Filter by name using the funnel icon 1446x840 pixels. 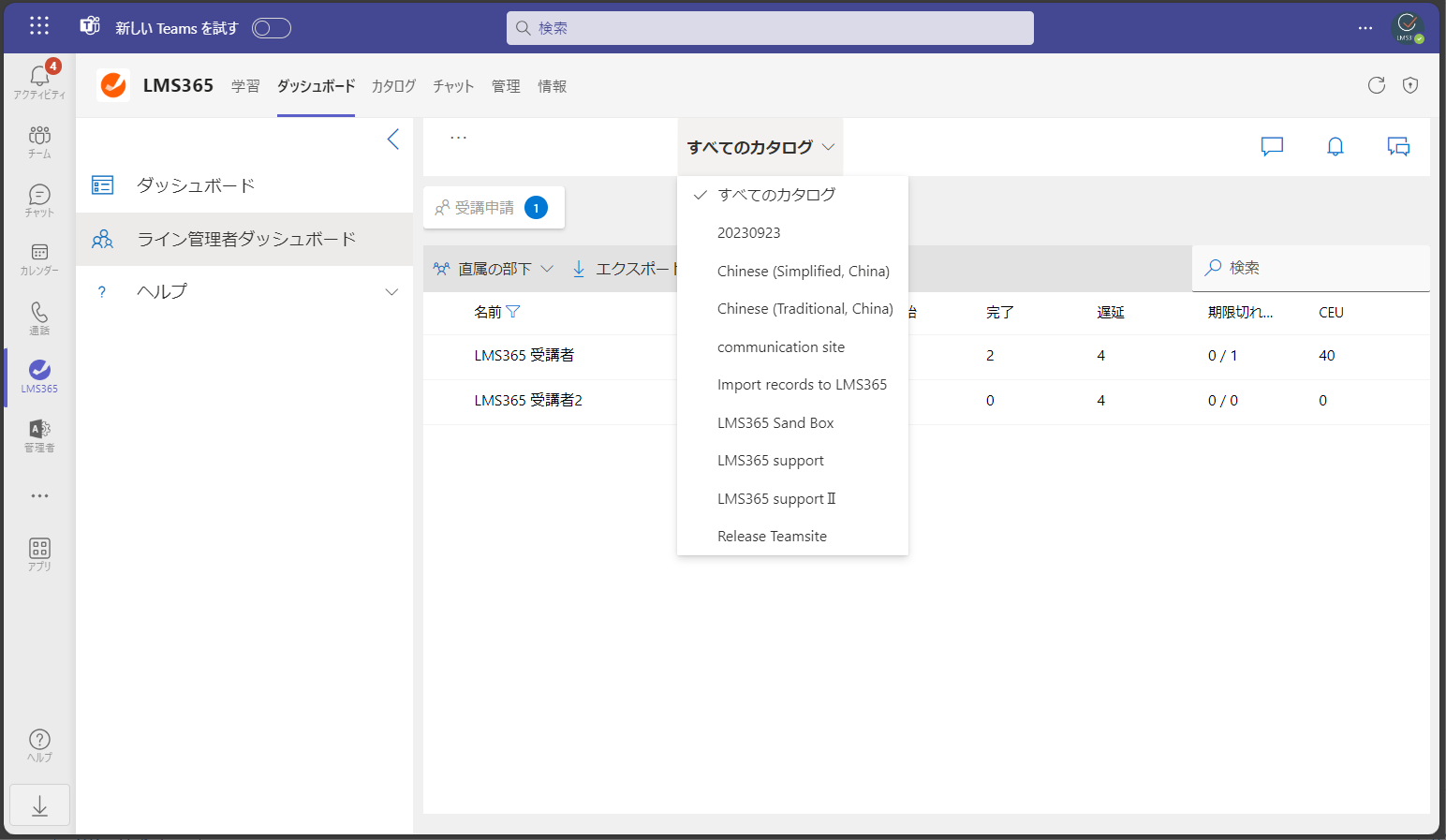(513, 312)
